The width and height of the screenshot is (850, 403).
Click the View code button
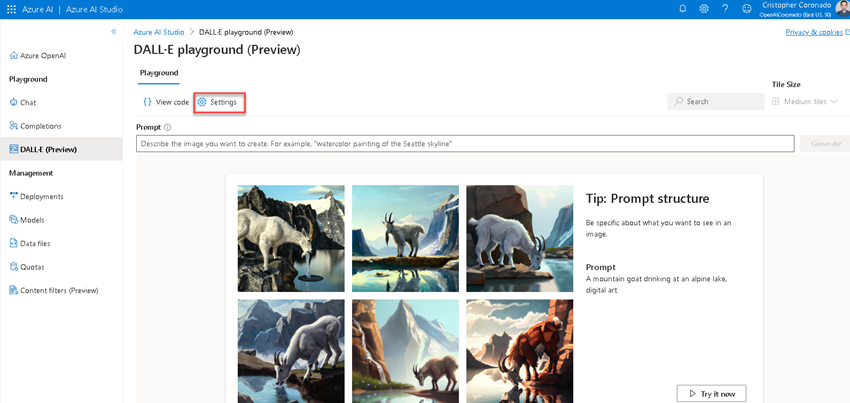click(165, 102)
